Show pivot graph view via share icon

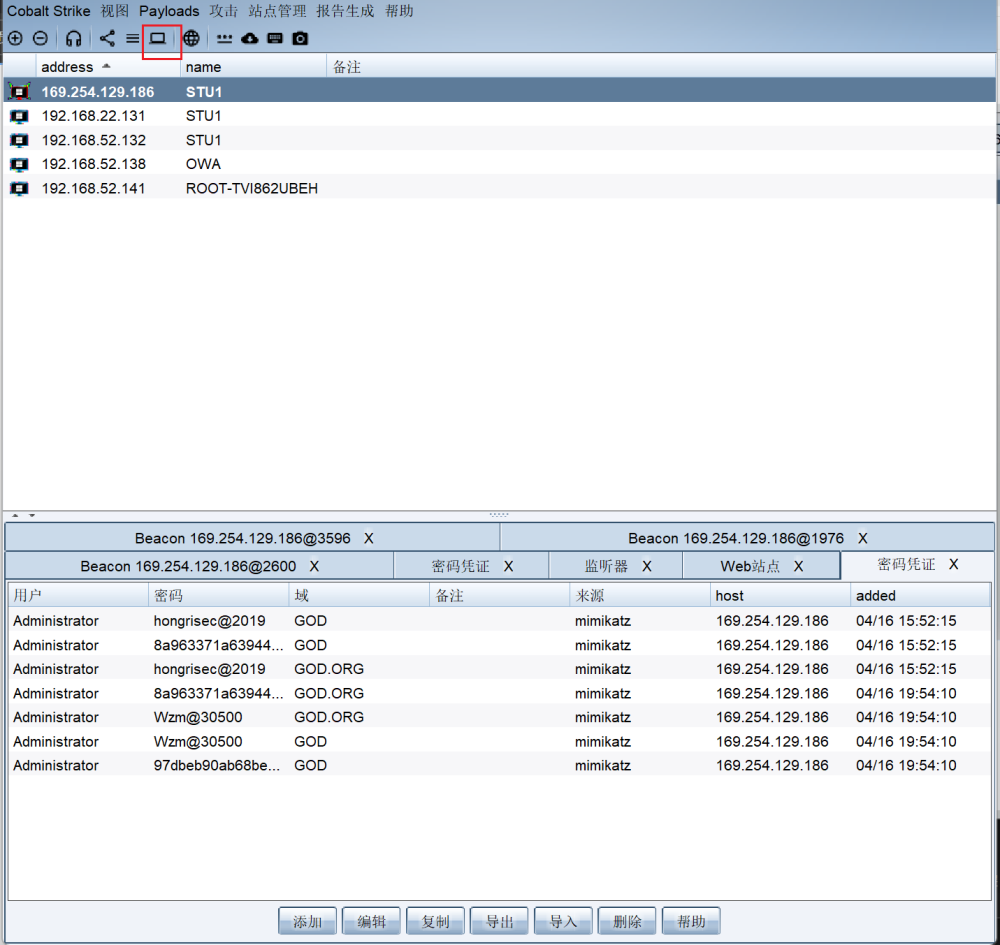tap(107, 39)
